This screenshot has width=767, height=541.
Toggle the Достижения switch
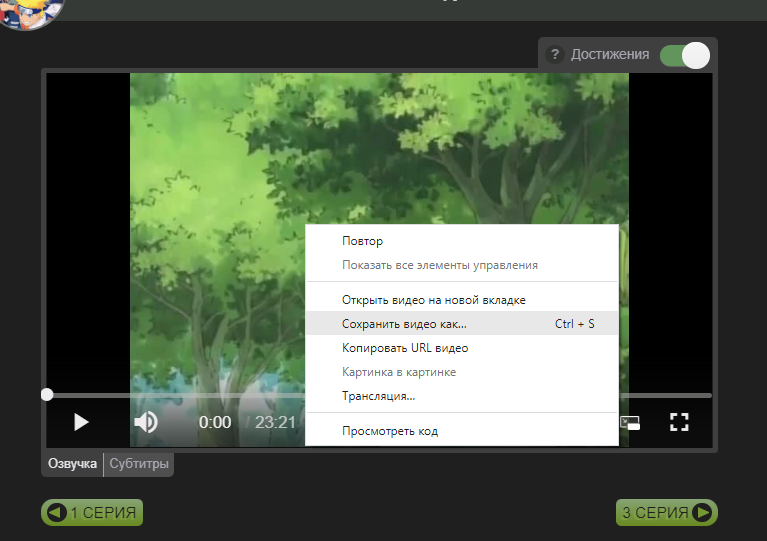[685, 55]
